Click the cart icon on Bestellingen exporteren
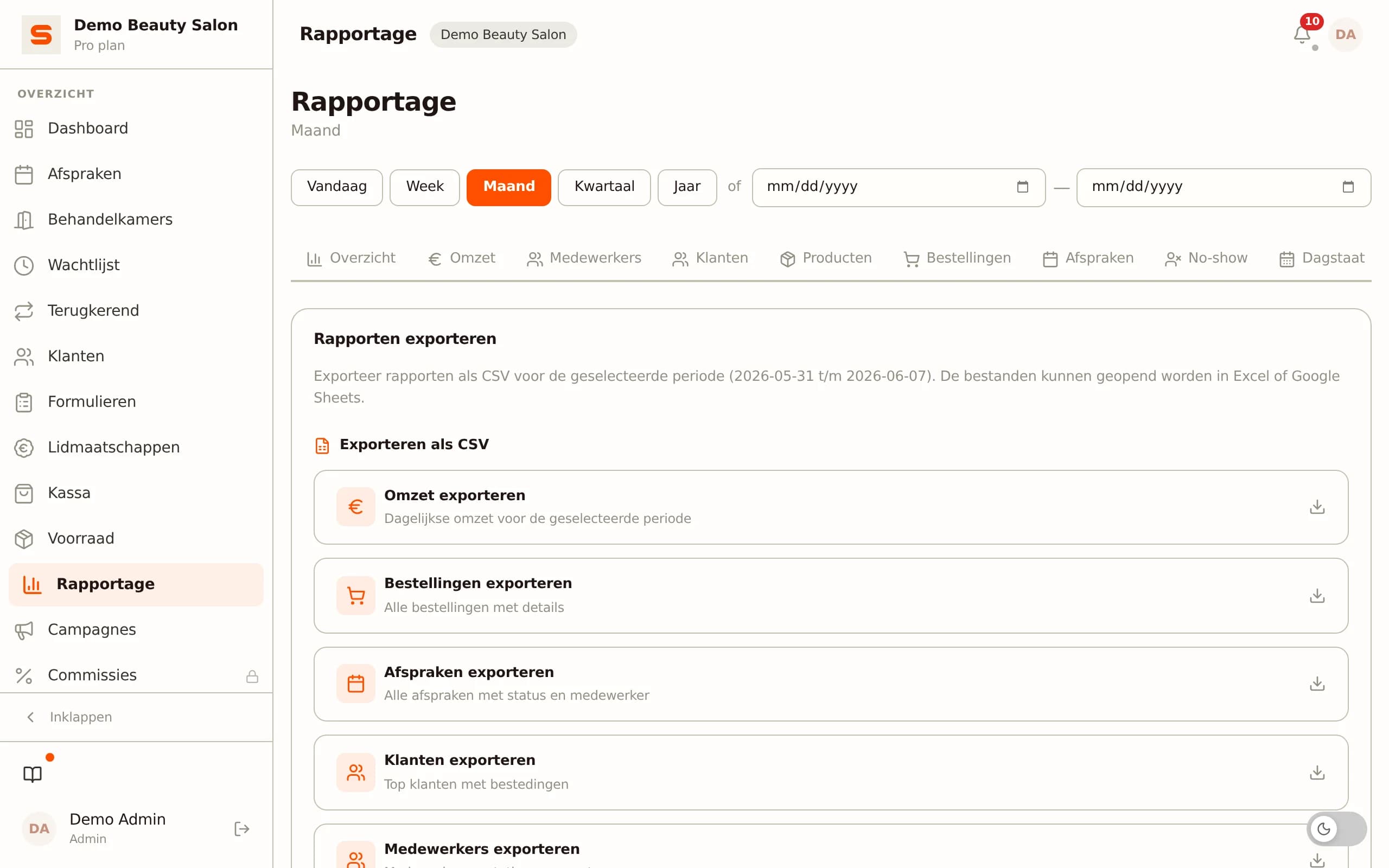The width and height of the screenshot is (1389, 868). (x=356, y=595)
